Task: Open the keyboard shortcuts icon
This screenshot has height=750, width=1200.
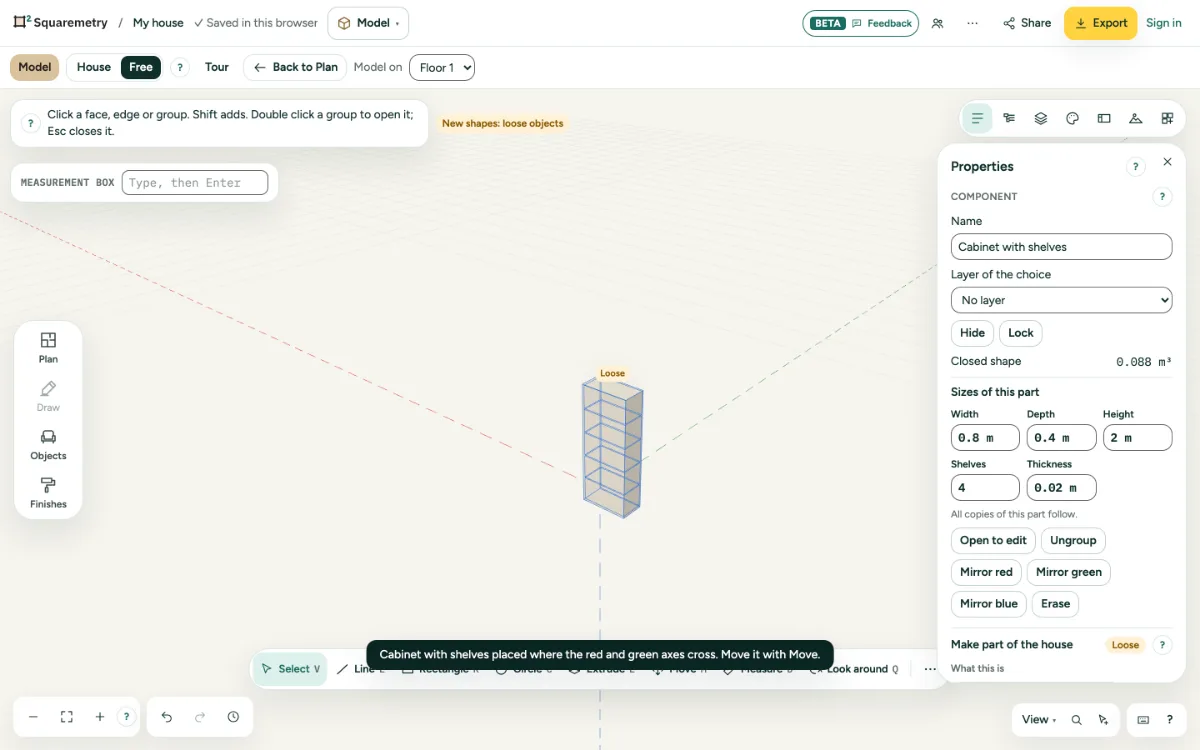Action: coord(1143,720)
